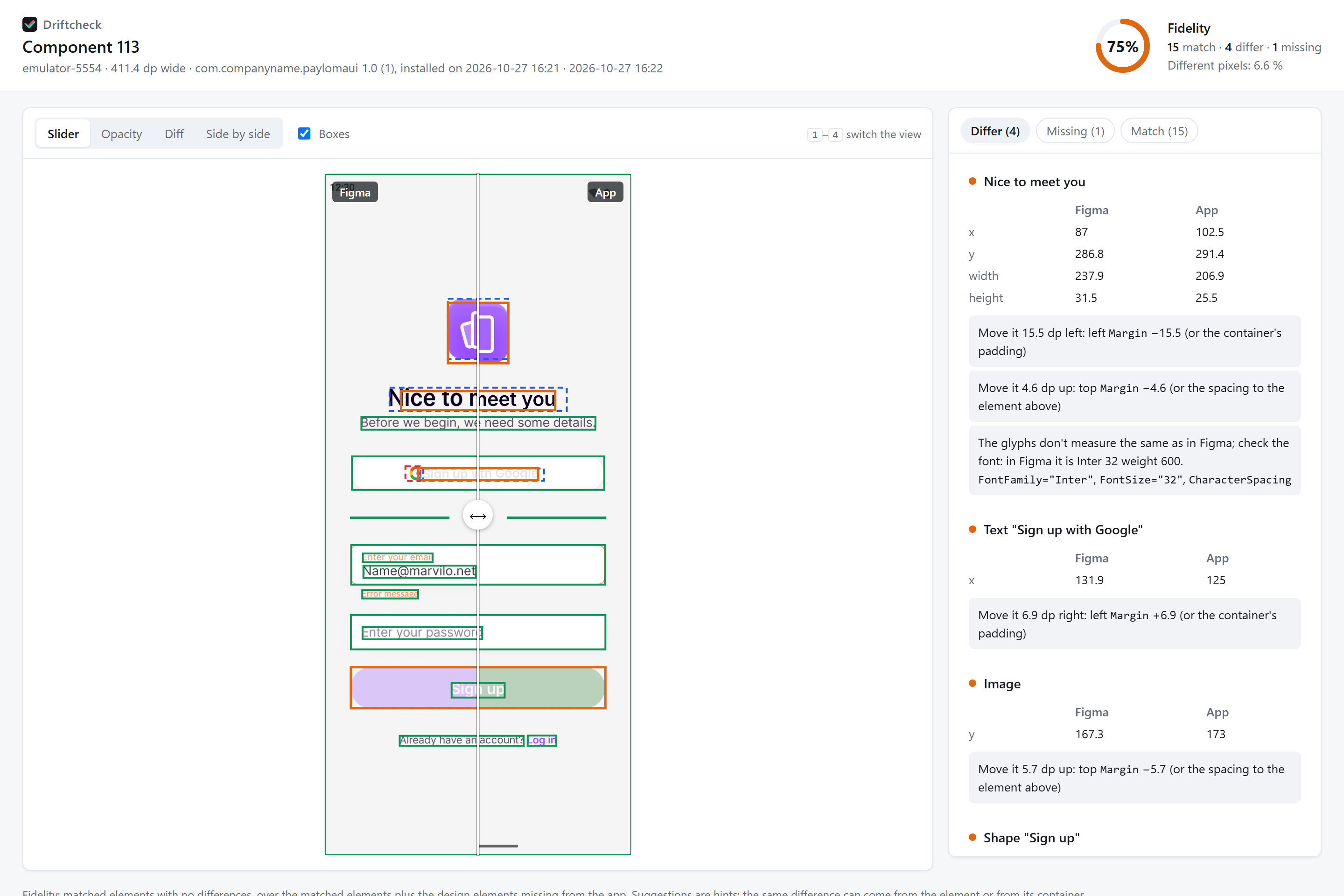Screen dimensions: 1344x896
Task: Click the Sign up button in preview
Action: point(478,688)
